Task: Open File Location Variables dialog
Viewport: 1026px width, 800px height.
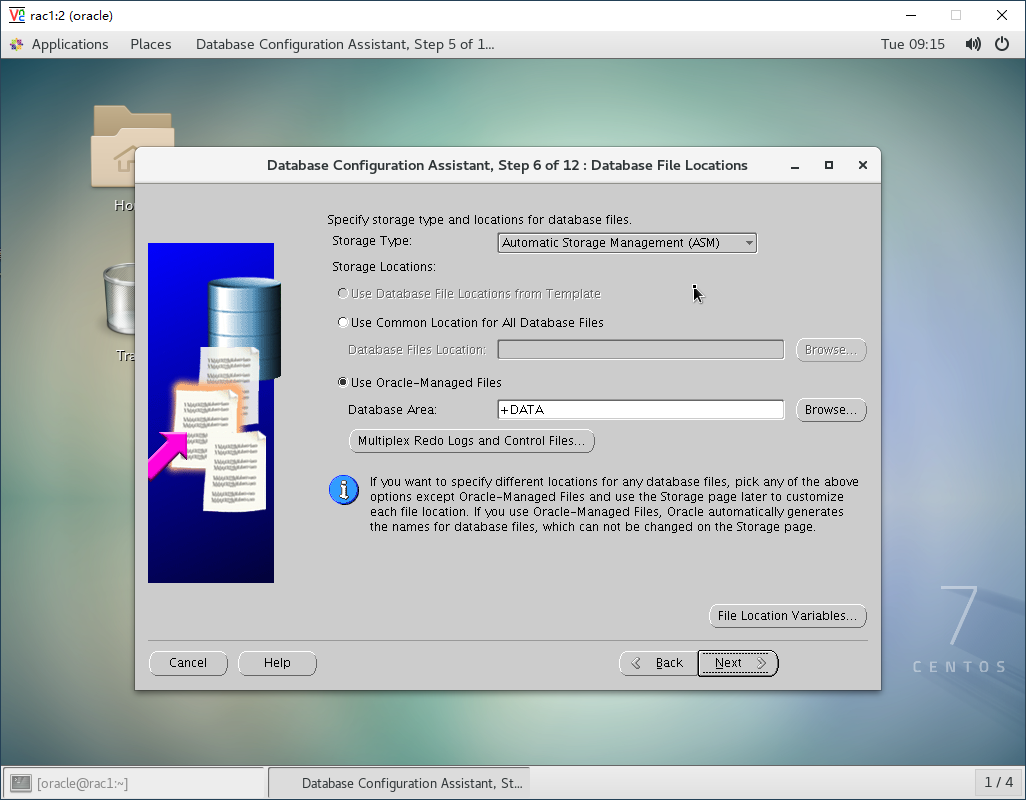Action: click(788, 616)
